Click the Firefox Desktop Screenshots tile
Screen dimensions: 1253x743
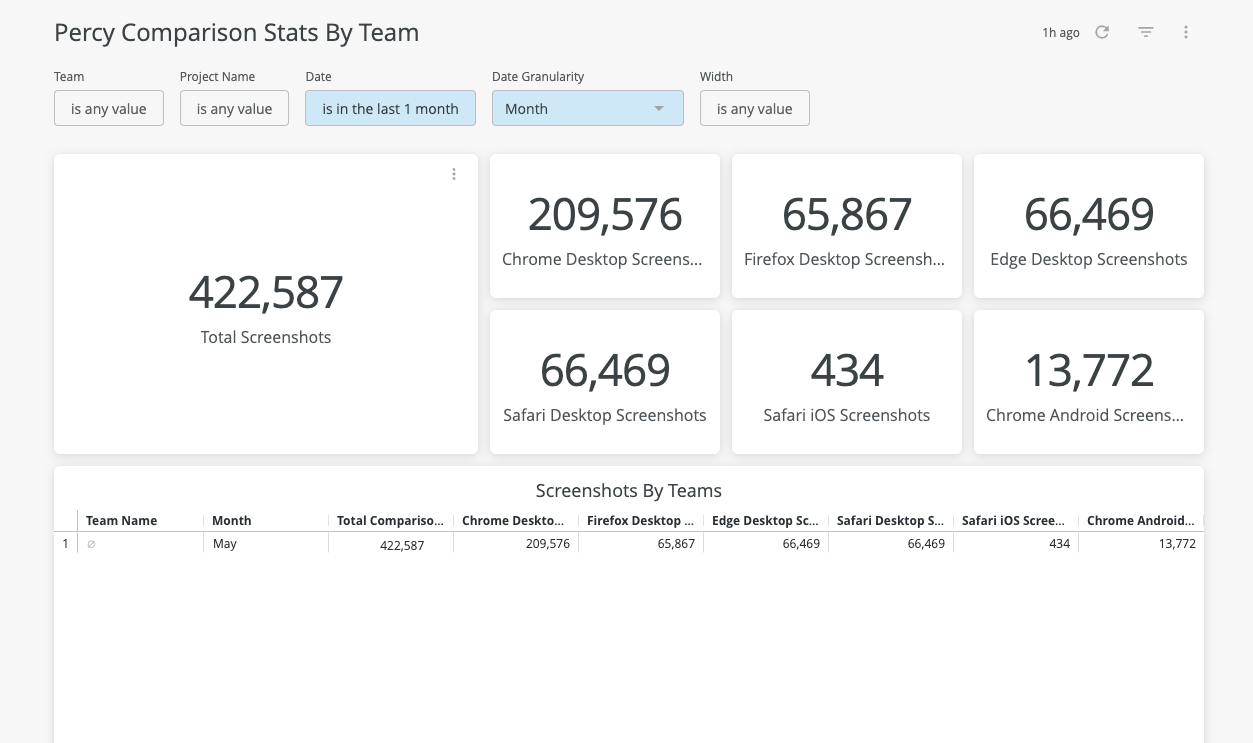pyautogui.click(x=846, y=214)
